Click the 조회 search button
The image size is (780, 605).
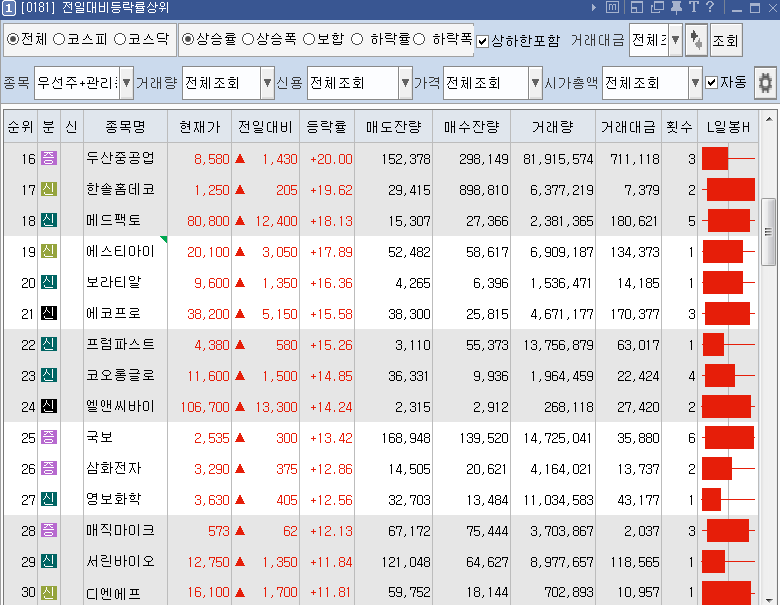pos(726,40)
